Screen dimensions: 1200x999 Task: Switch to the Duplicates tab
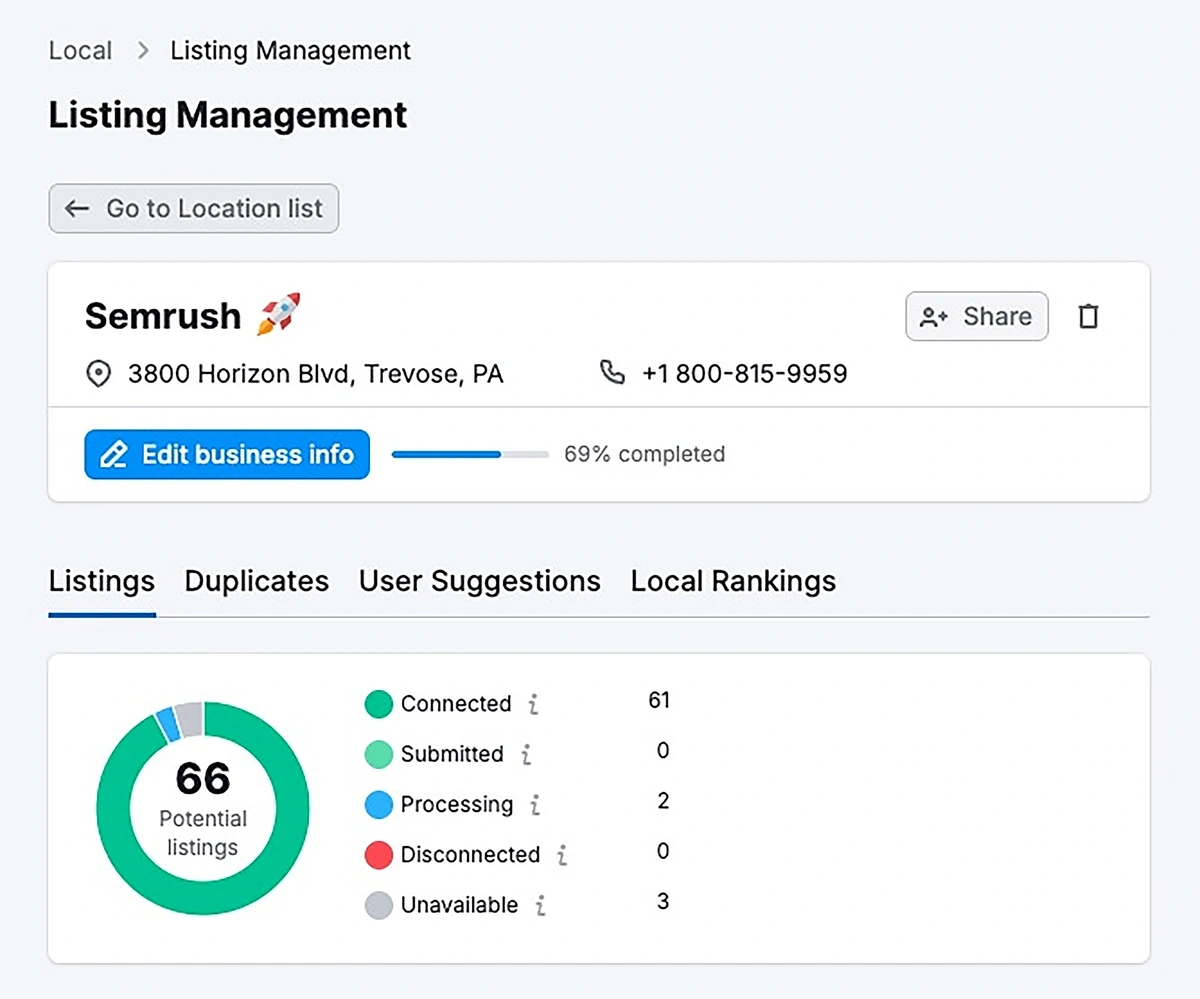257,582
